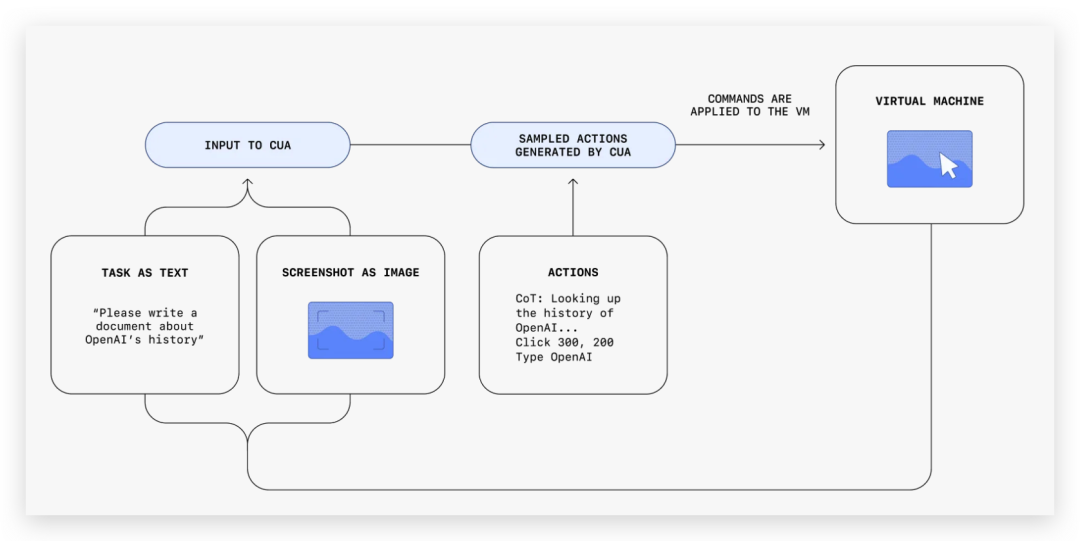The image size is (1080, 541).
Task: Click the CoT reasoning text in Actions
Action: pyautogui.click(x=567, y=313)
